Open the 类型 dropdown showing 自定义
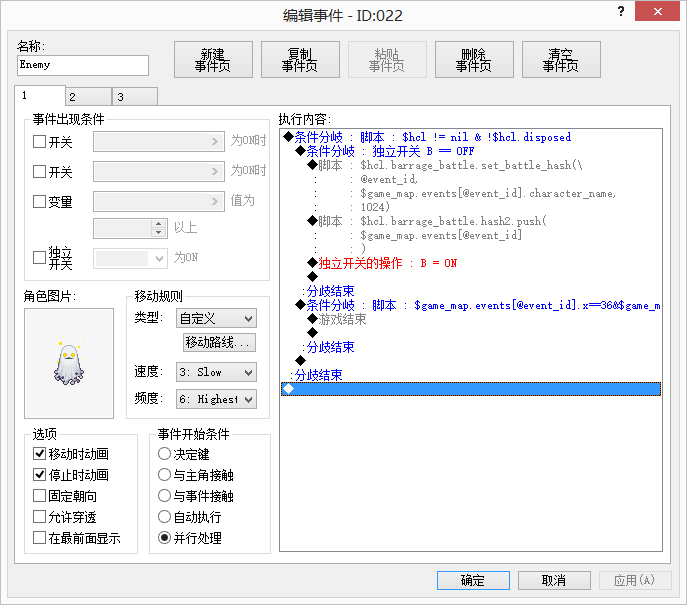The image size is (687, 605). click(x=216, y=318)
